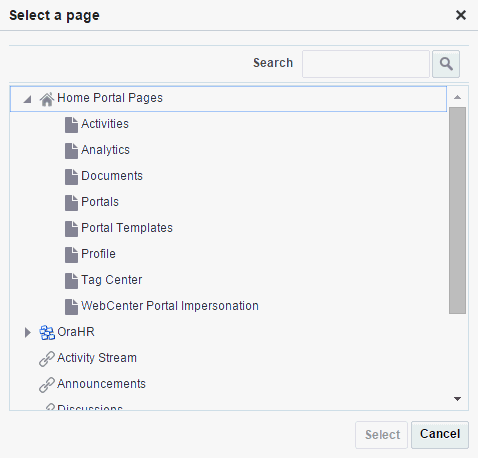Viewport: 478px width, 458px height.
Task: Select WebCenter Portal Impersonation page
Action: tap(170, 306)
